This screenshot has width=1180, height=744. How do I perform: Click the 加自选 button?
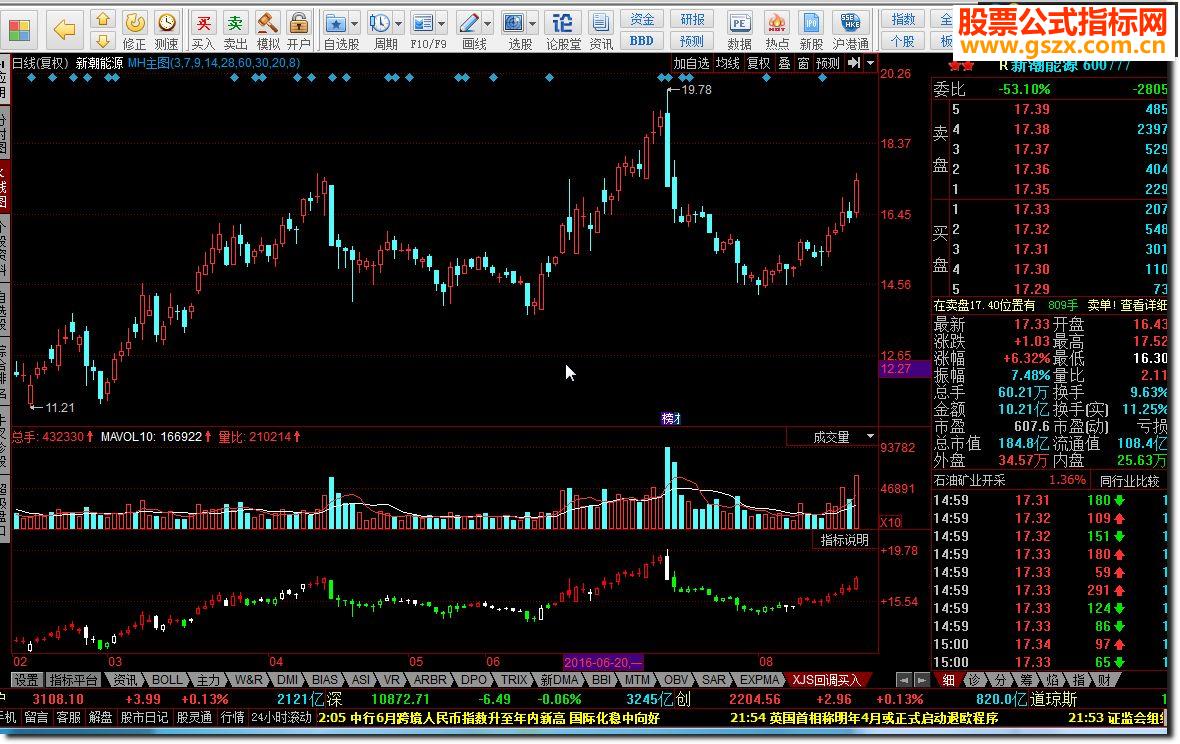coord(691,63)
